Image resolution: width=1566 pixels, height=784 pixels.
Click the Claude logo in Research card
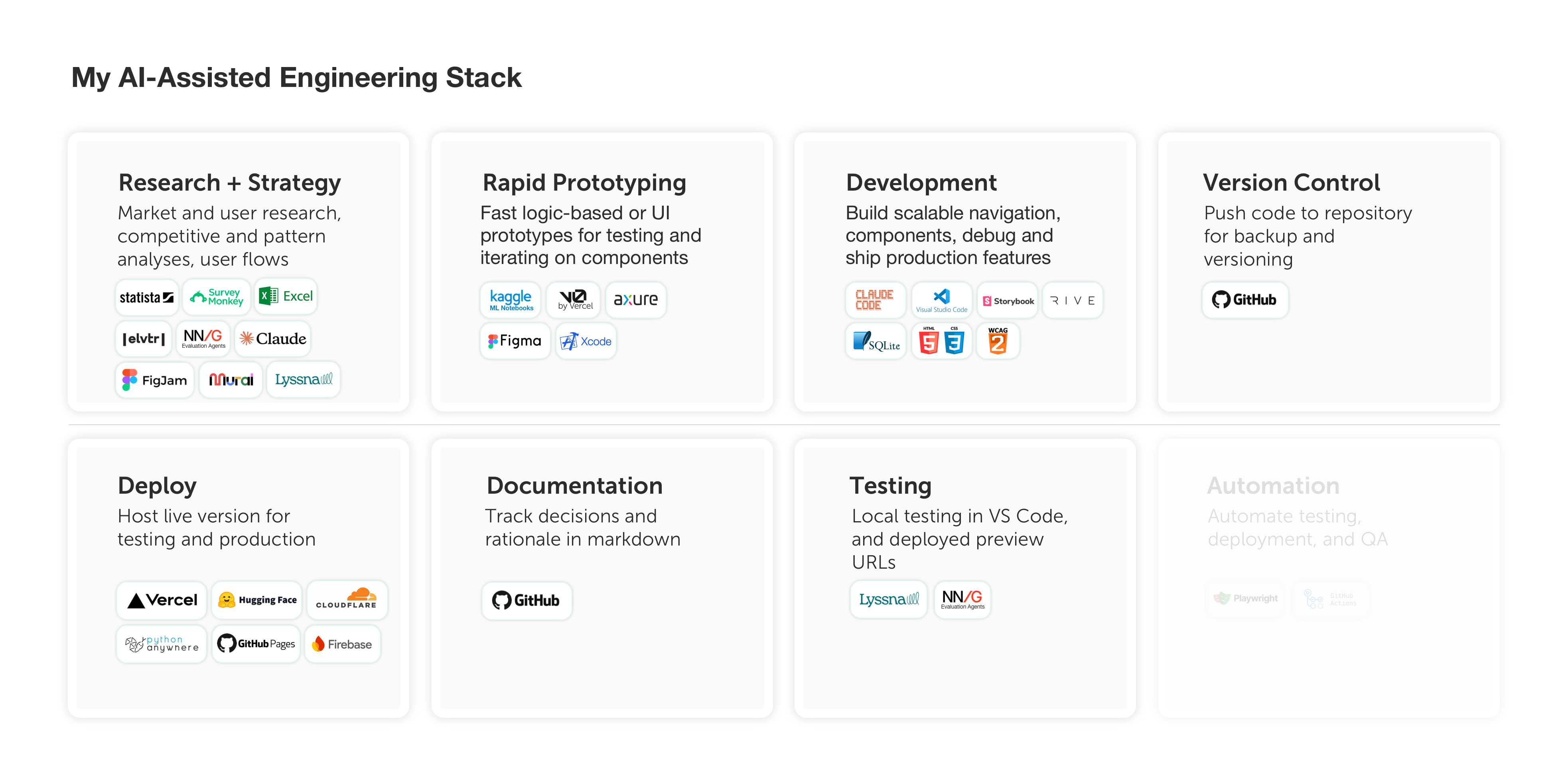(273, 339)
